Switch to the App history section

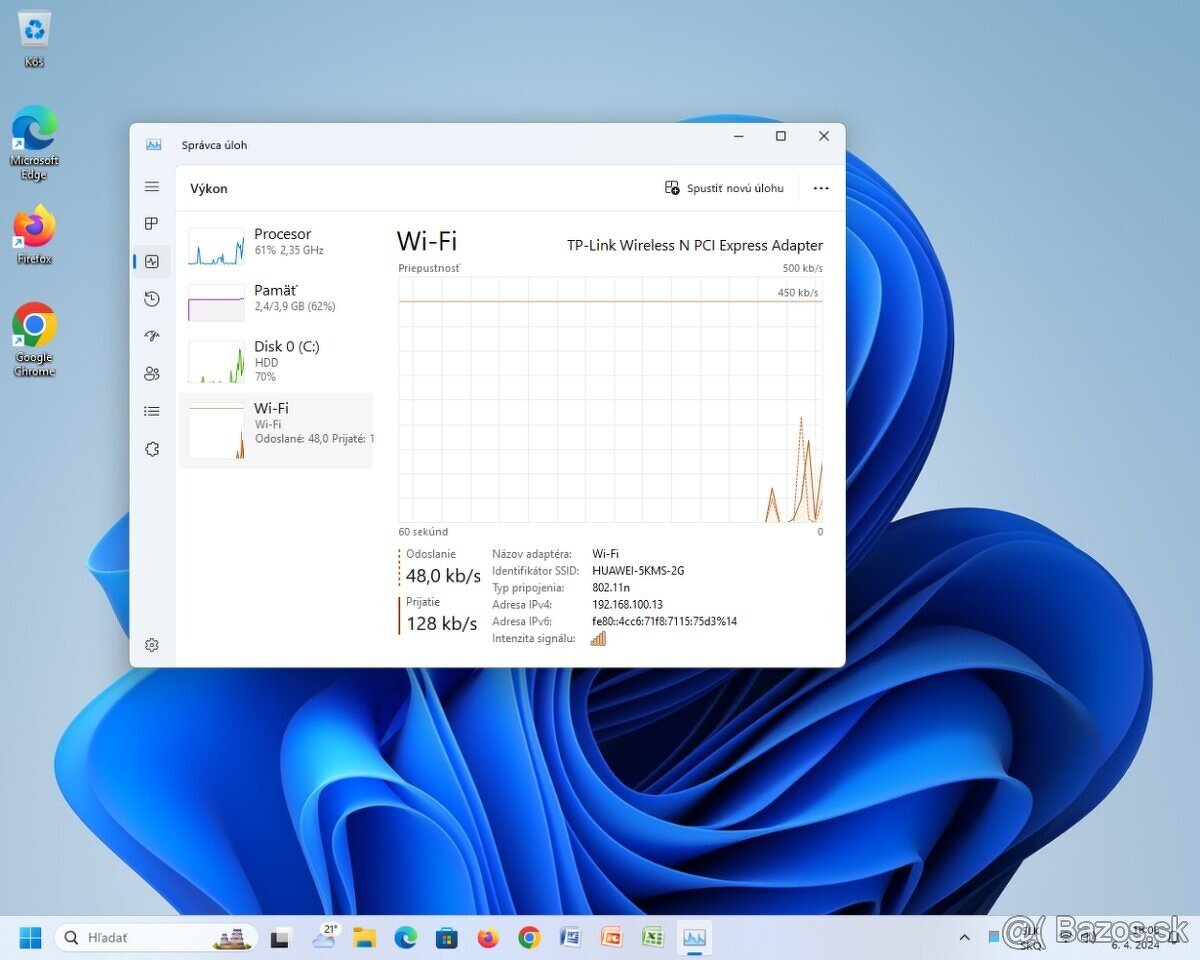coord(152,298)
